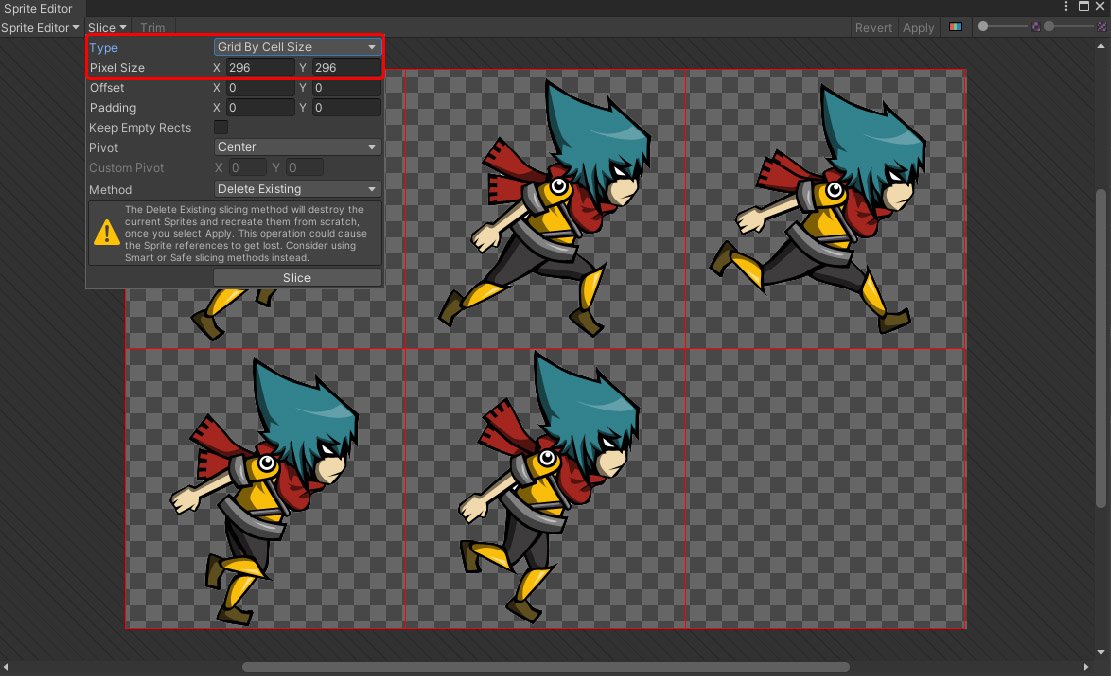Click the Pixel Size Y field
The height and width of the screenshot is (676, 1111).
click(x=346, y=67)
